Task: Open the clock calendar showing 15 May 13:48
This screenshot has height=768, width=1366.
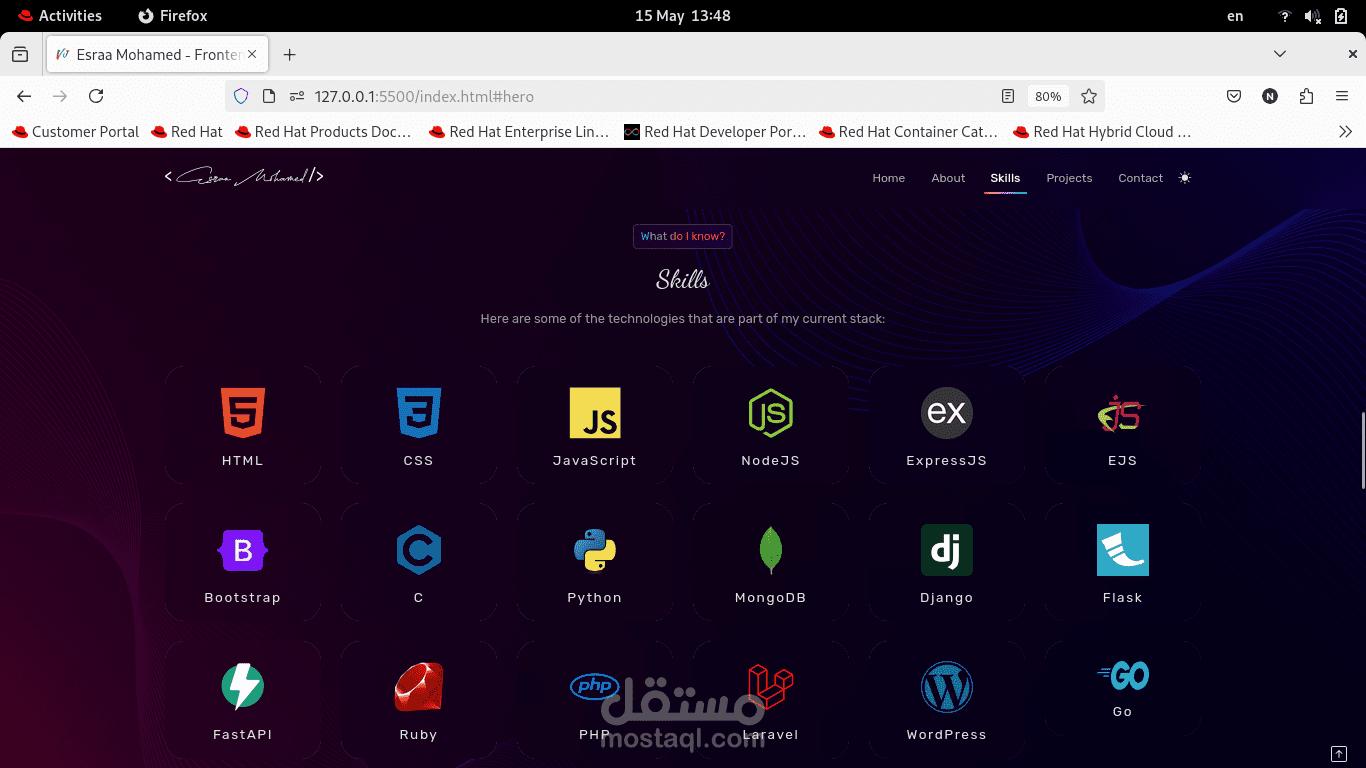Action: coord(683,16)
